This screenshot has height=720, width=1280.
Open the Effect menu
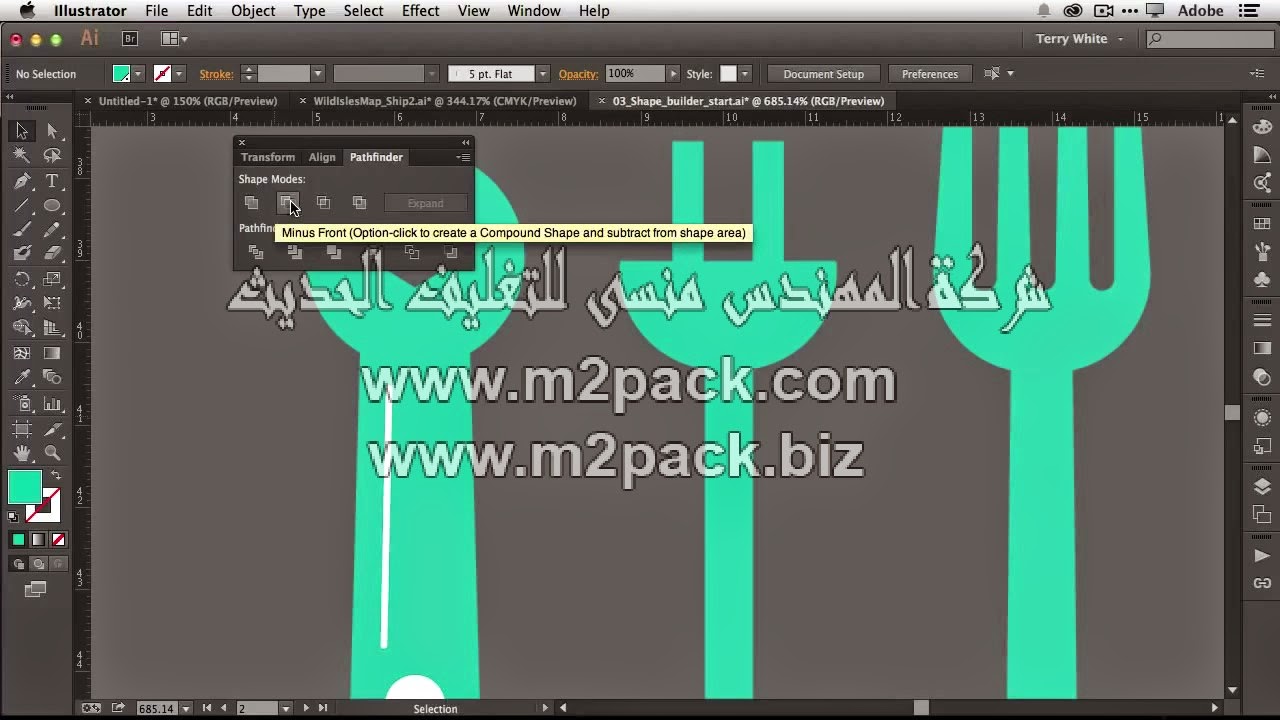click(x=420, y=11)
